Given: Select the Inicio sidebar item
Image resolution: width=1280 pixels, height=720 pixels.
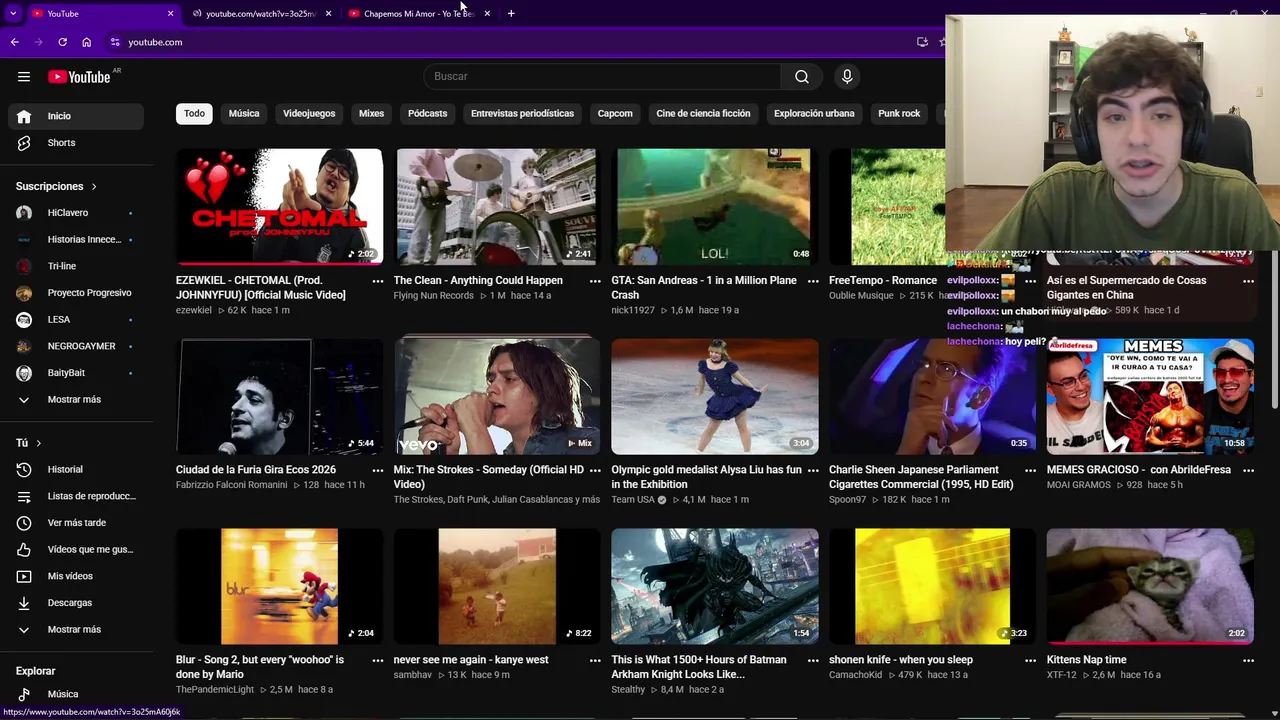Looking at the screenshot, I should [x=76, y=116].
